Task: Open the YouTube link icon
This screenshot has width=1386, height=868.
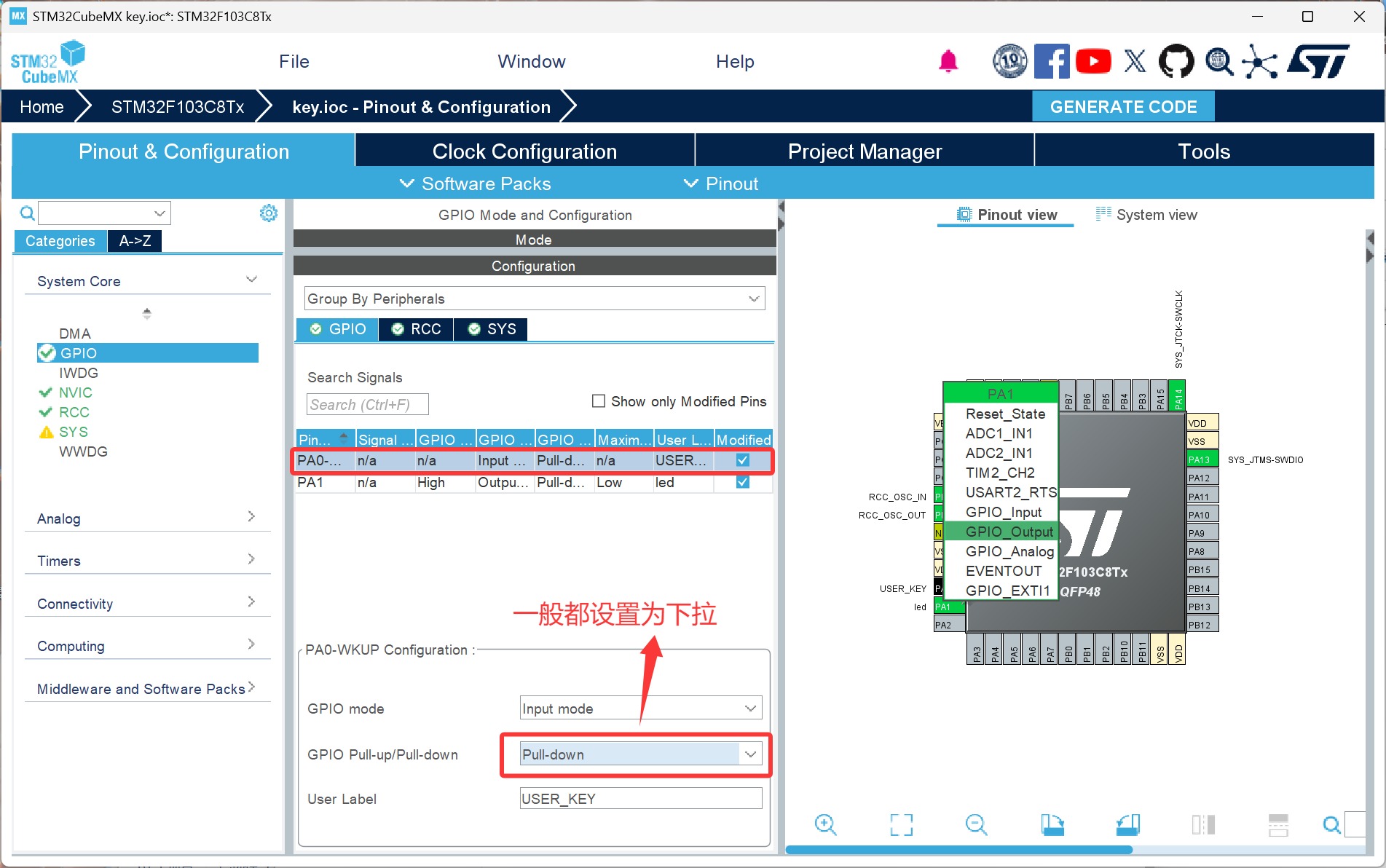Action: (x=1093, y=62)
